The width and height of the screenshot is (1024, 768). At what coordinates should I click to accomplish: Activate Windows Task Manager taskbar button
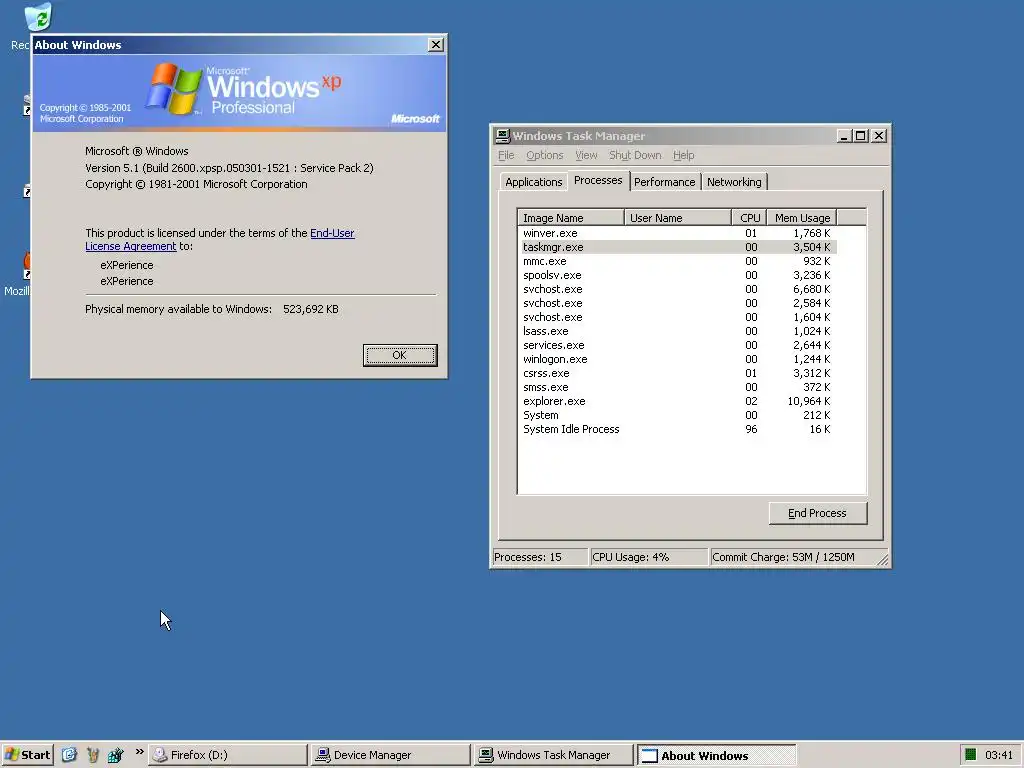[554, 755]
